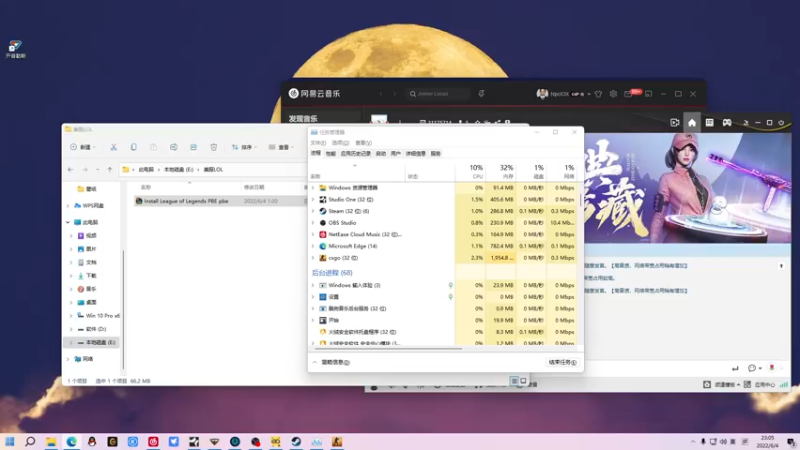Viewport: 800px width, 450px height.
Task: Click the microphone icon beside NetEase search
Action: pos(481,94)
